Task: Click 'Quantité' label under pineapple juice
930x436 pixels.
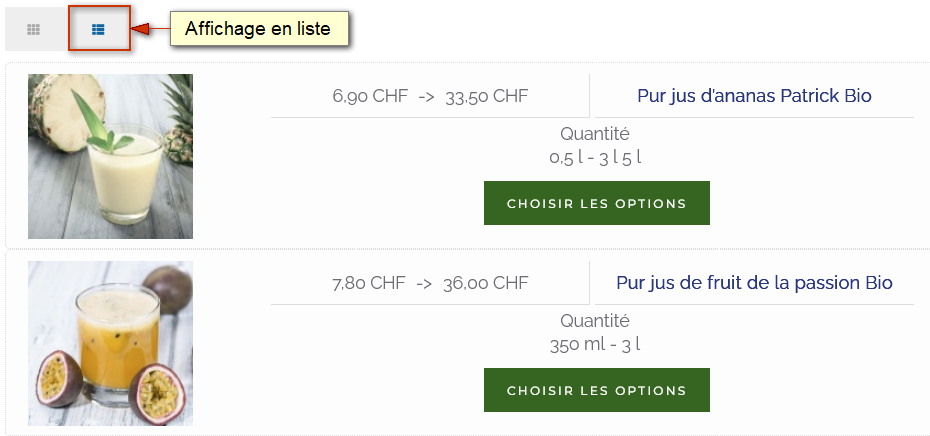Action: tap(595, 134)
